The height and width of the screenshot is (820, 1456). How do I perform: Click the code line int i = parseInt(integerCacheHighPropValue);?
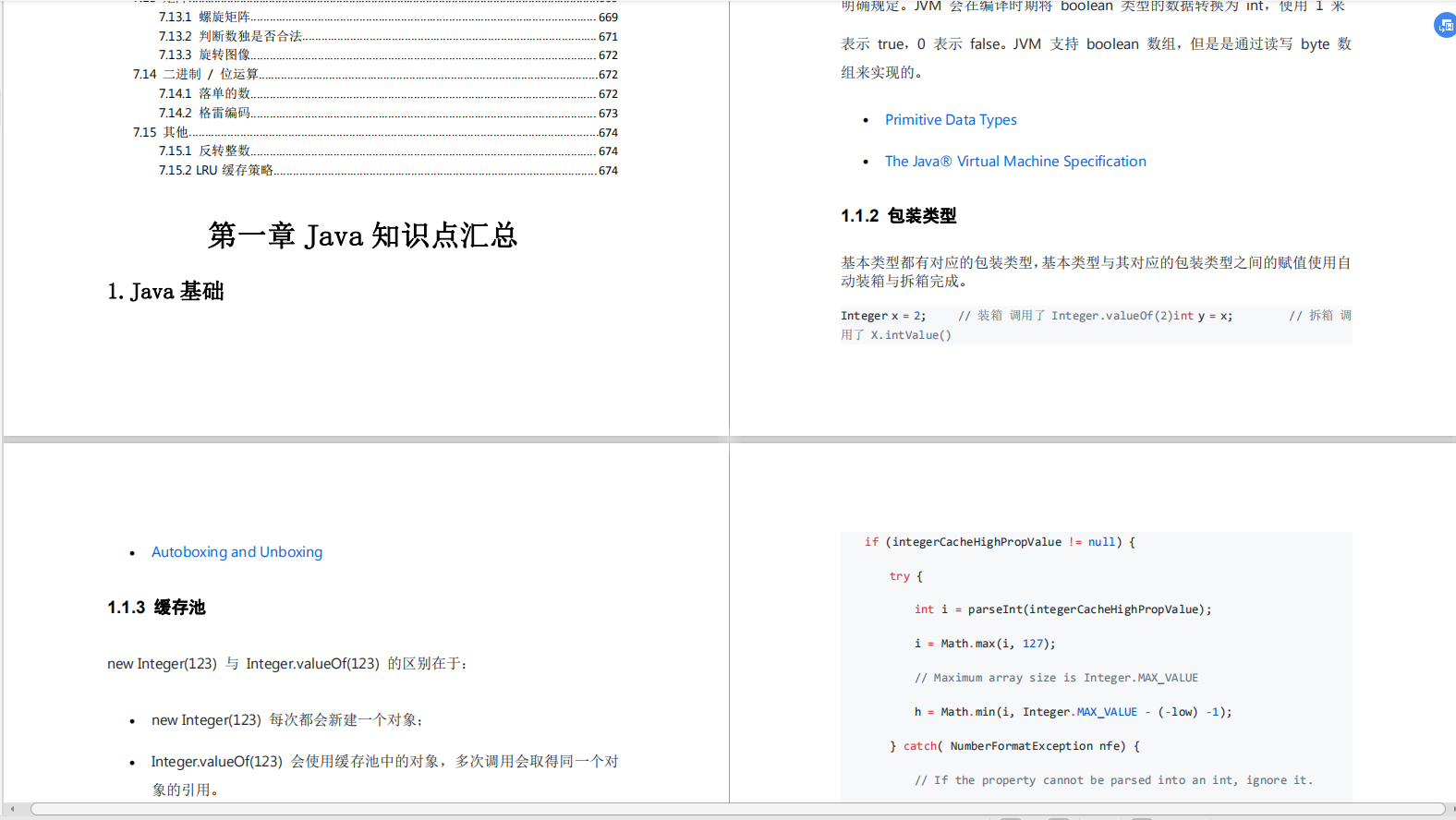tap(1062, 609)
